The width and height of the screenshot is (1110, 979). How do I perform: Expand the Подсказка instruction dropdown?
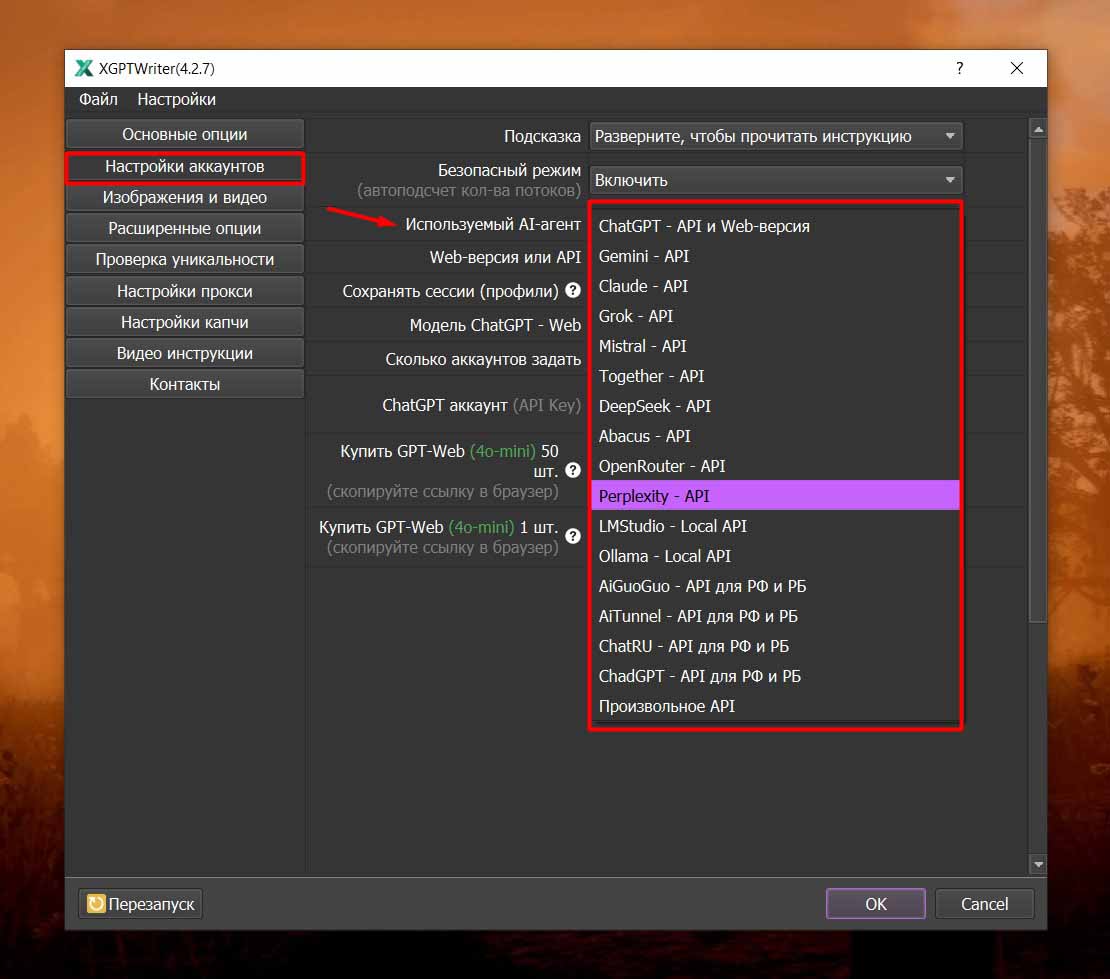click(775, 136)
